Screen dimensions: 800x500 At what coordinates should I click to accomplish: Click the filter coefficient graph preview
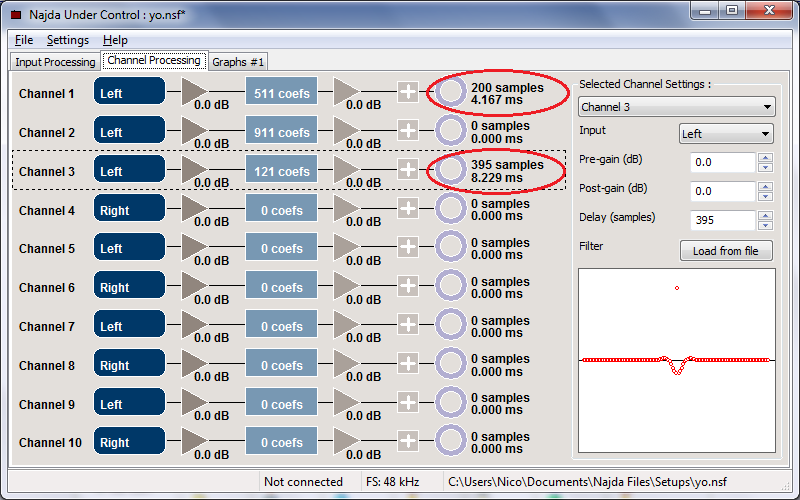coord(677,360)
